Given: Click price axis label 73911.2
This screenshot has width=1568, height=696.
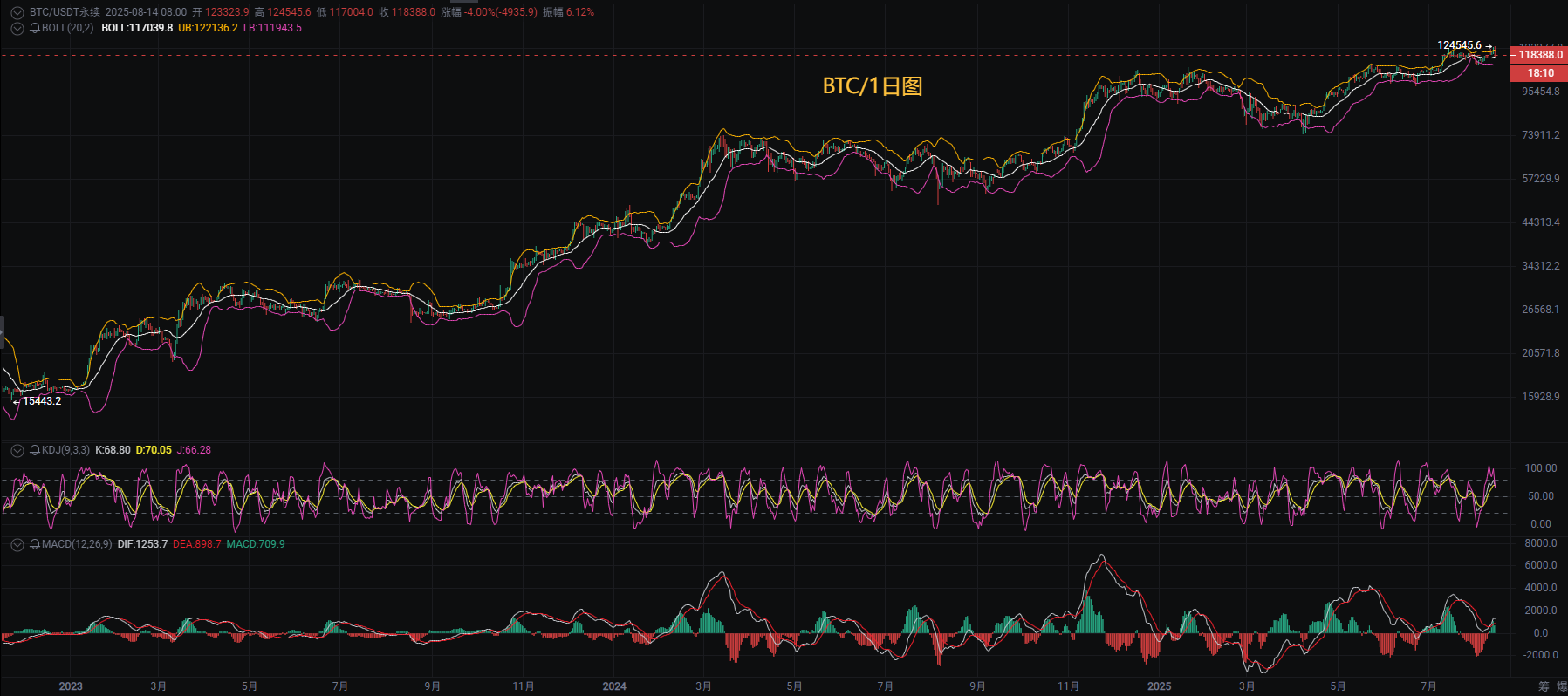Looking at the screenshot, I should [x=1541, y=135].
